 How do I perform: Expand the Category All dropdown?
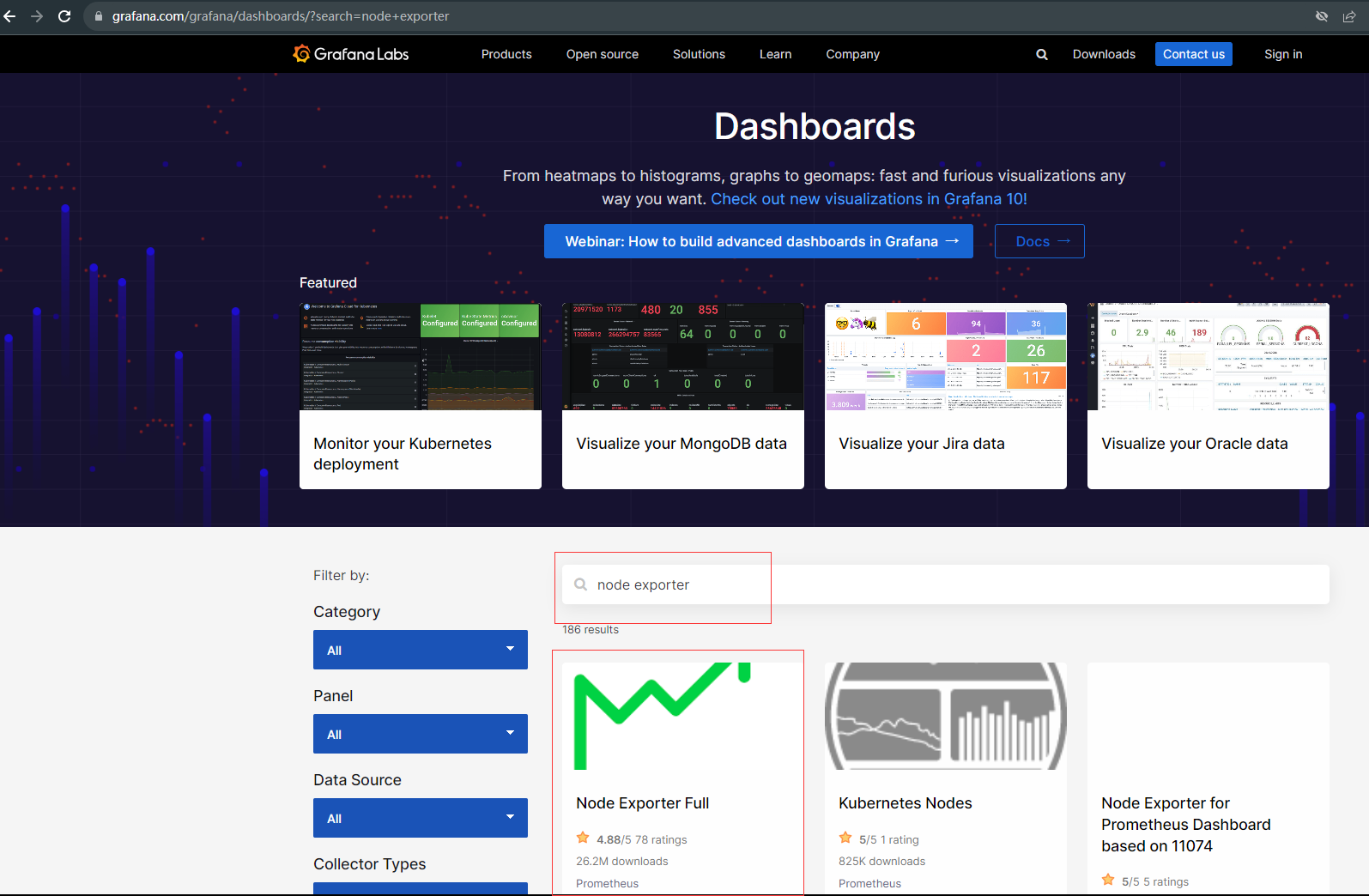click(x=421, y=650)
